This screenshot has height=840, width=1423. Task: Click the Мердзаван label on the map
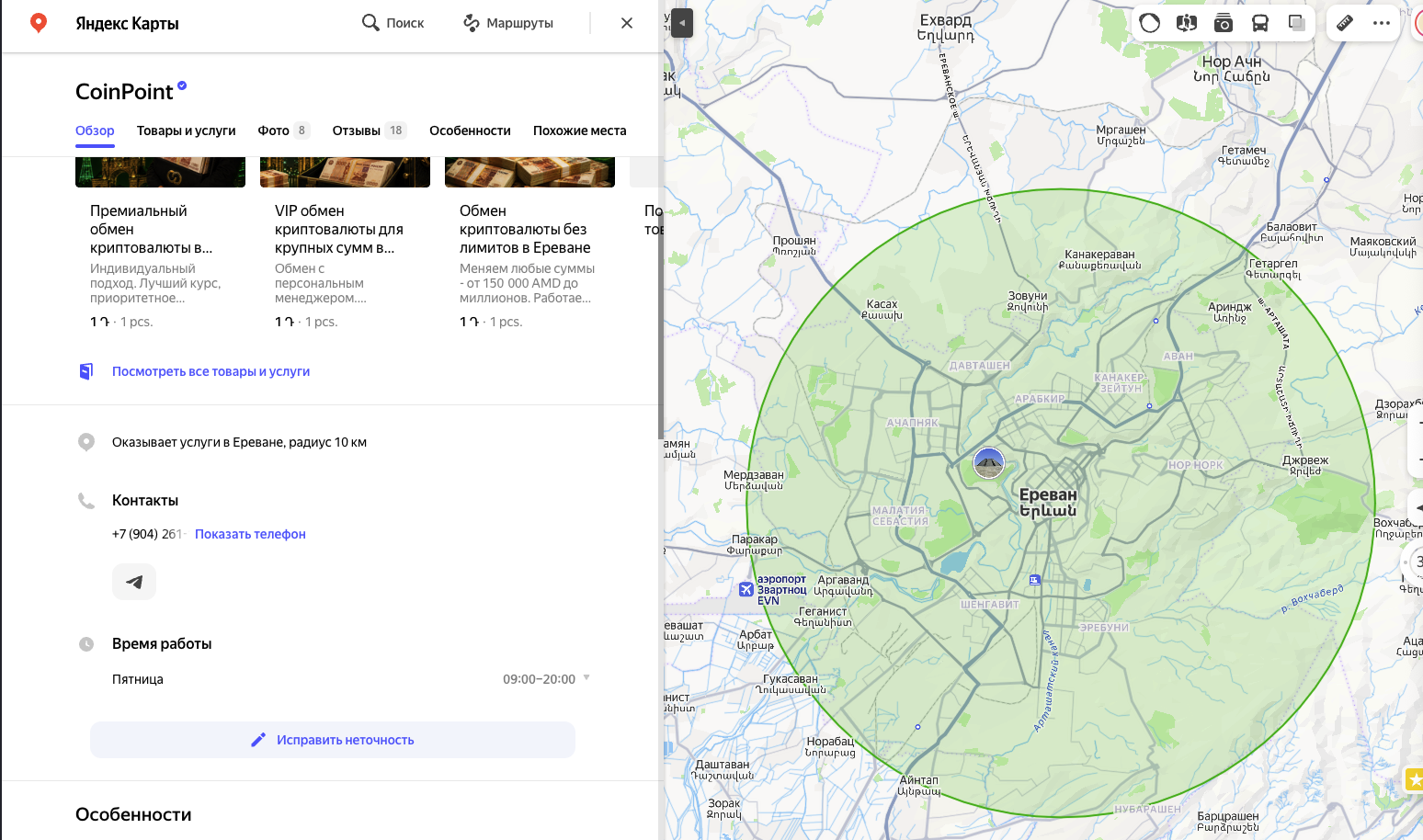tap(754, 481)
